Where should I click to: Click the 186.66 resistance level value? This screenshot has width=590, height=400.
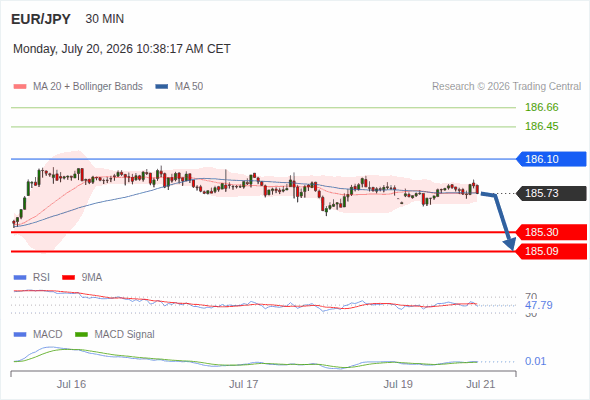(542, 107)
